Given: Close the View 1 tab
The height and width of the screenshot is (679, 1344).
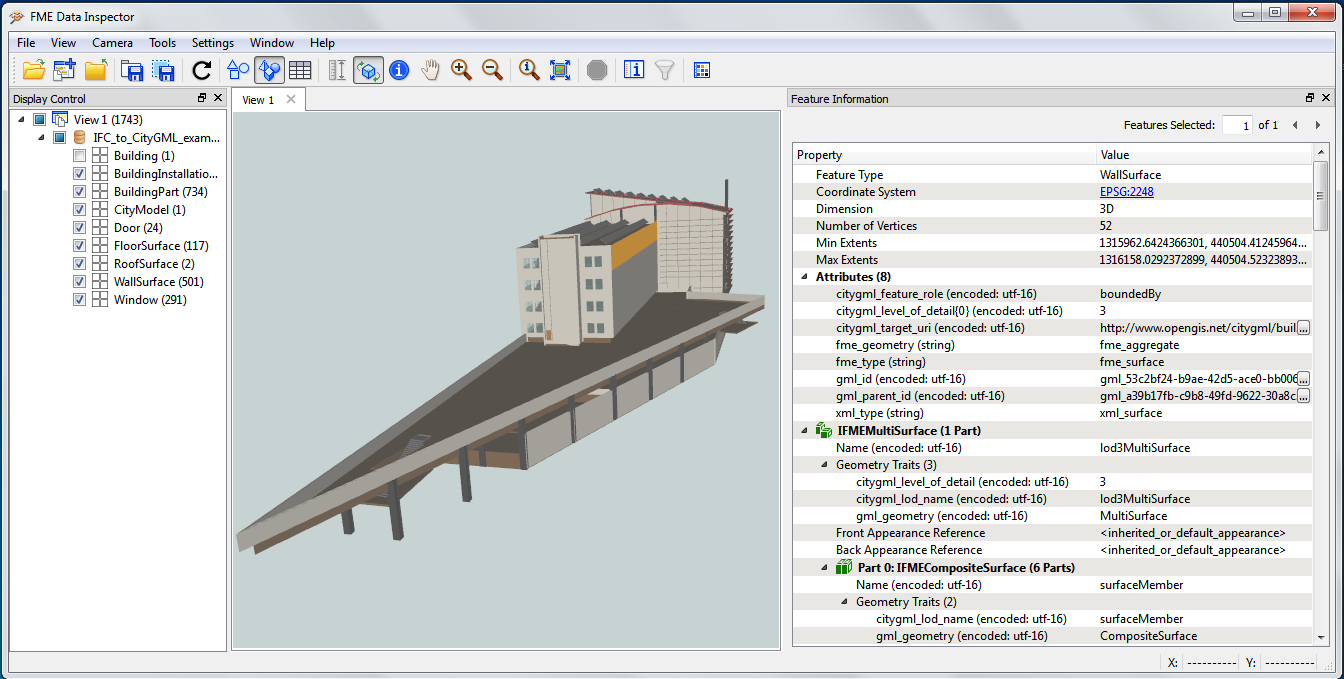Looking at the screenshot, I should coord(291,99).
